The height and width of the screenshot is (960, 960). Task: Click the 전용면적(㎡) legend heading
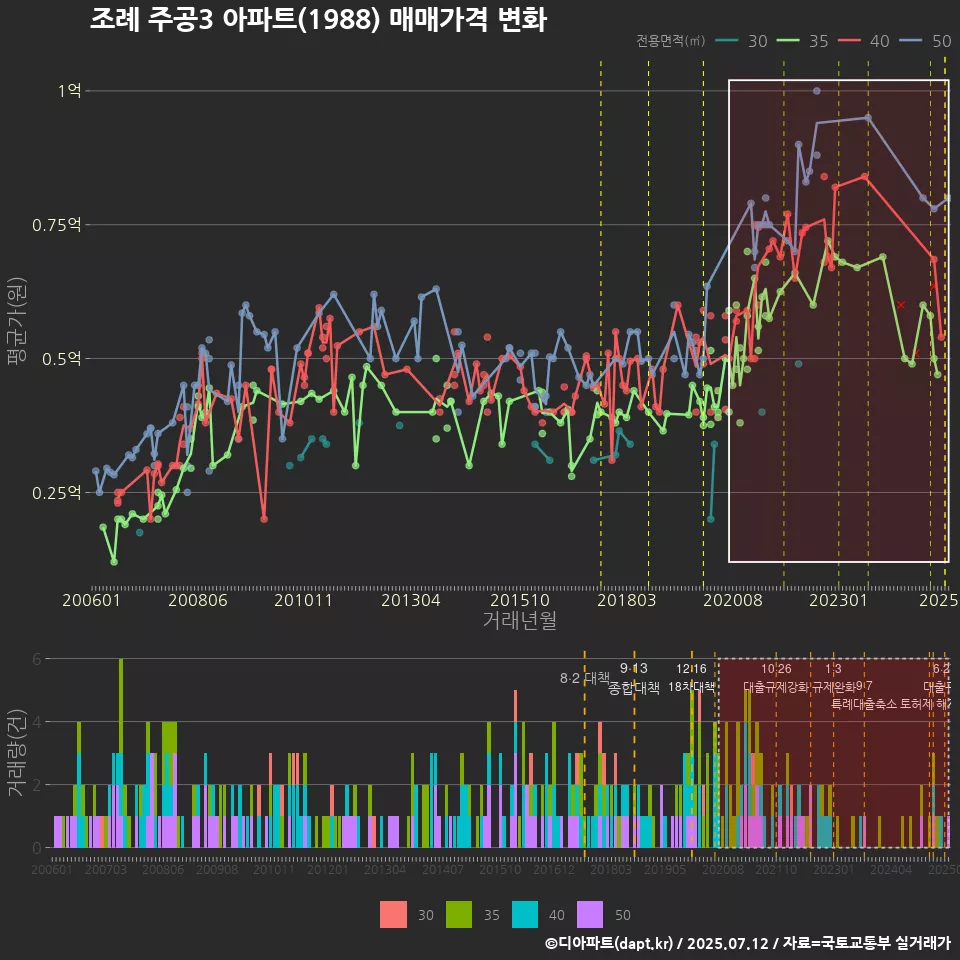[x=670, y=40]
